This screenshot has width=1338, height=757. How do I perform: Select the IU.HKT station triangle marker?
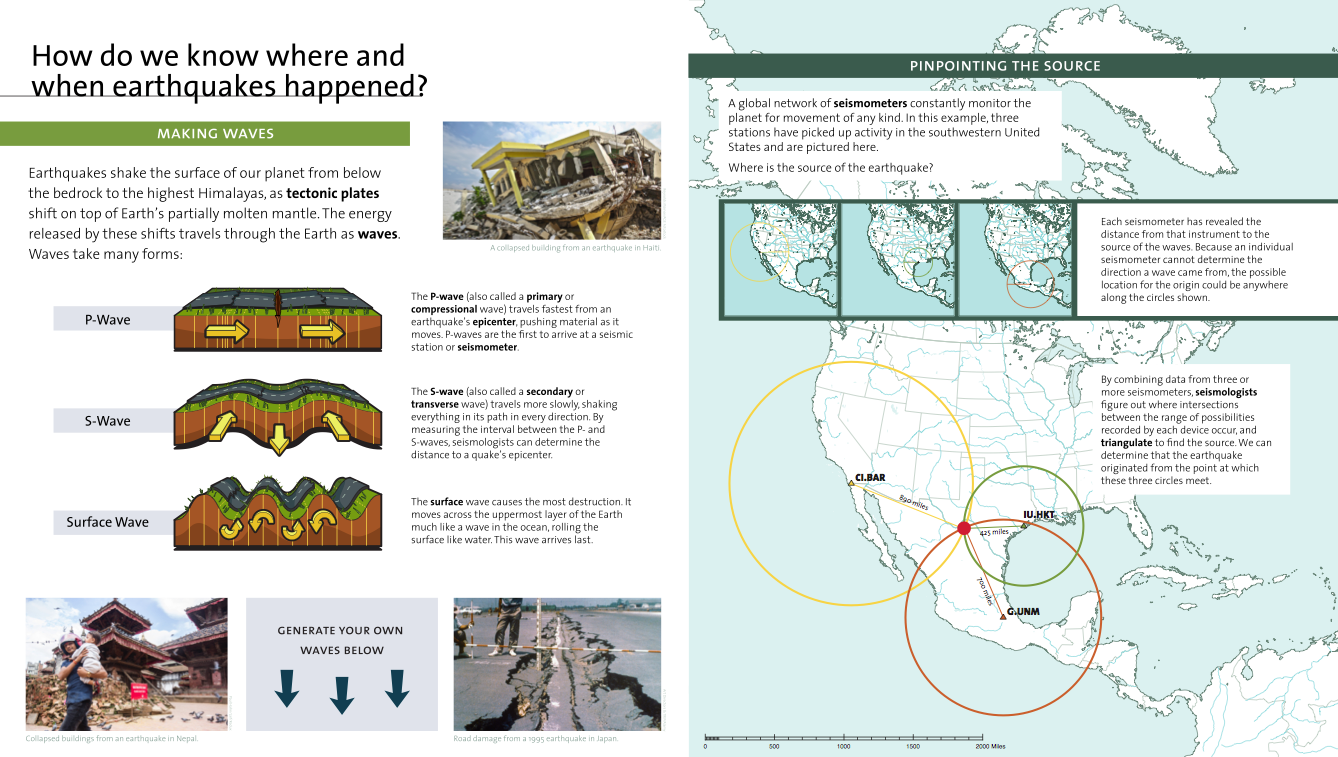pos(1024,523)
